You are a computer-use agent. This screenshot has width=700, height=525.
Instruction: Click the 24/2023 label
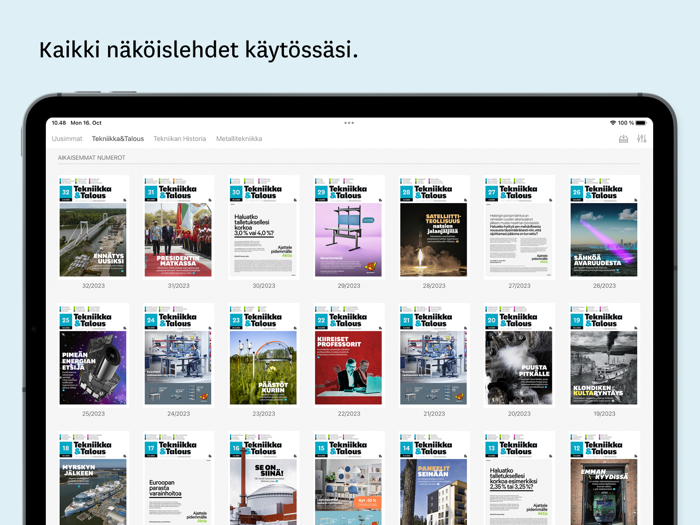click(179, 414)
